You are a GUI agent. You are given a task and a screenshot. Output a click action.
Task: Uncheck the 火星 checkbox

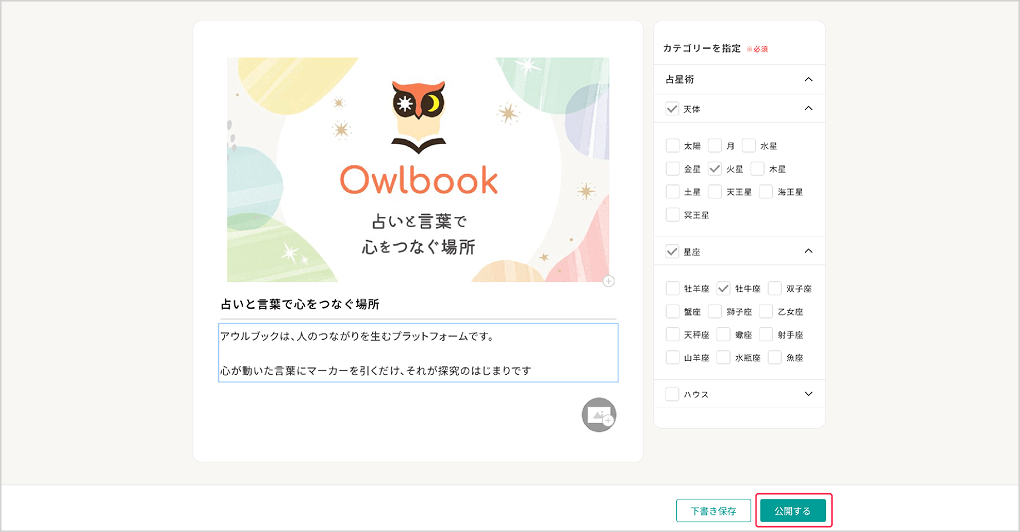pyautogui.click(x=715, y=168)
